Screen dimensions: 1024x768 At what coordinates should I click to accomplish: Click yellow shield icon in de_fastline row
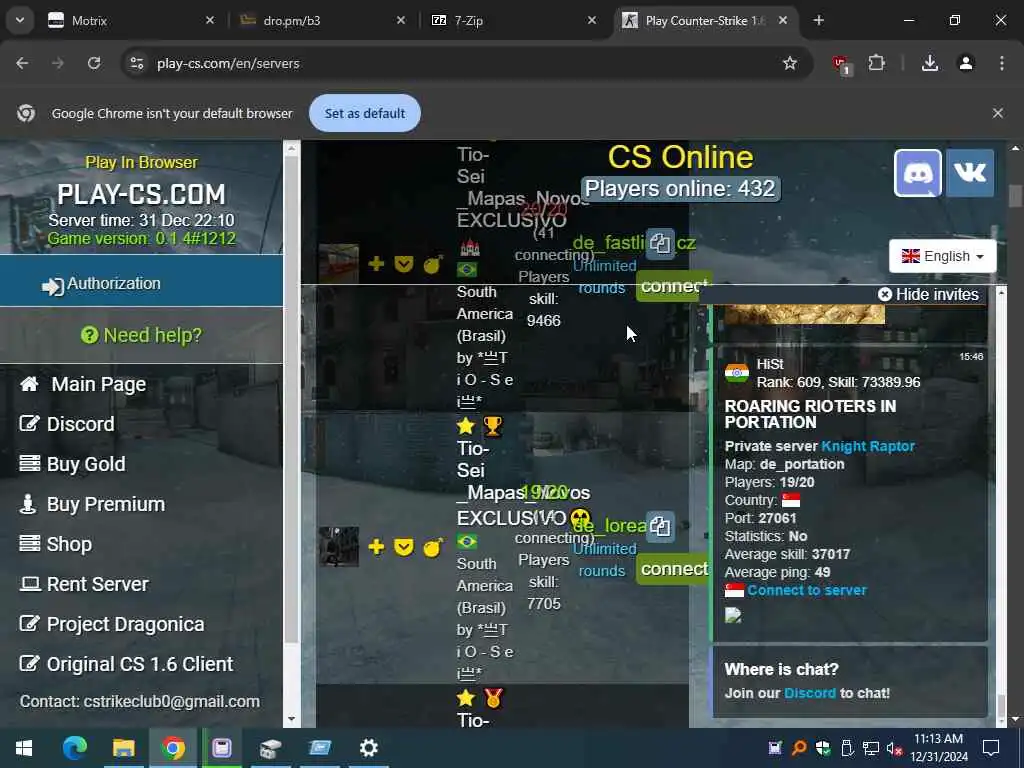point(404,264)
